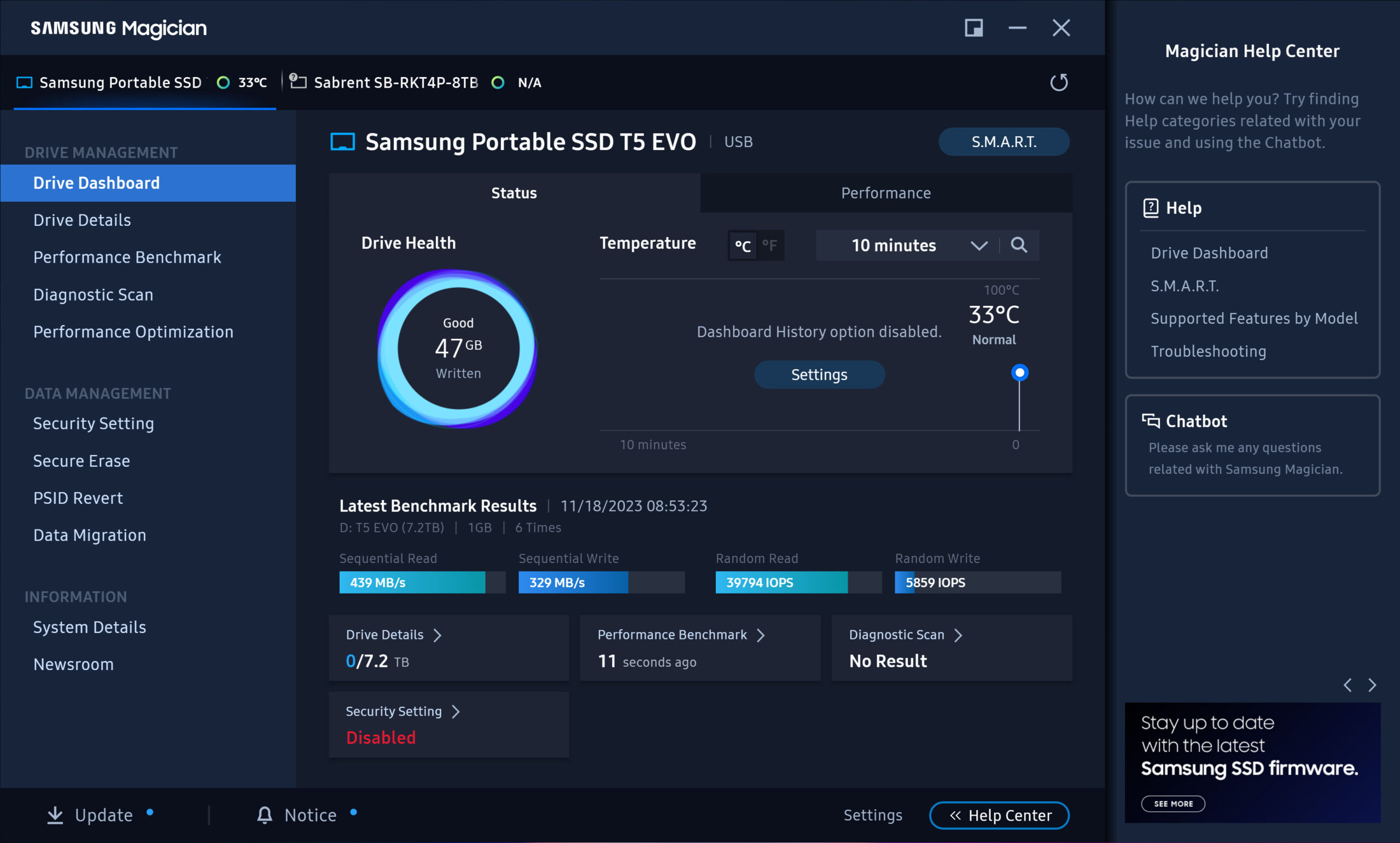The height and width of the screenshot is (843, 1400).
Task: Click the Update download icon
Action: tap(55, 815)
